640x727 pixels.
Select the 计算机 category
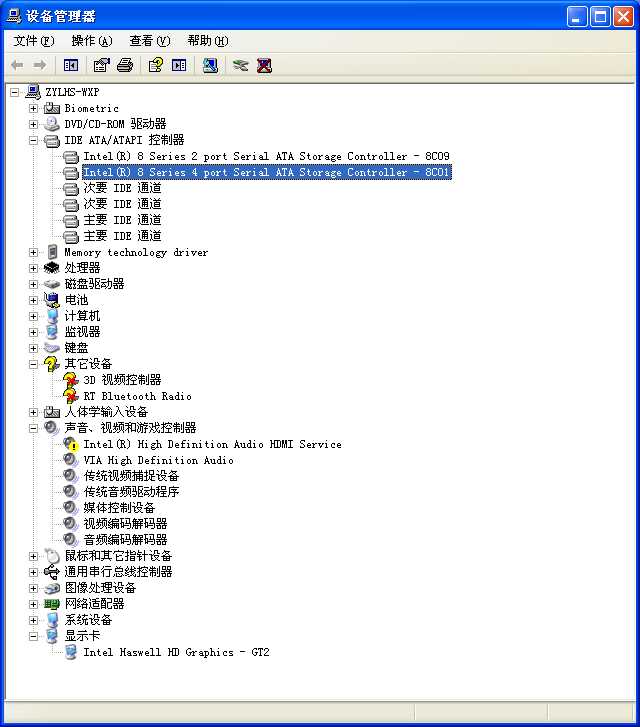(x=82, y=316)
